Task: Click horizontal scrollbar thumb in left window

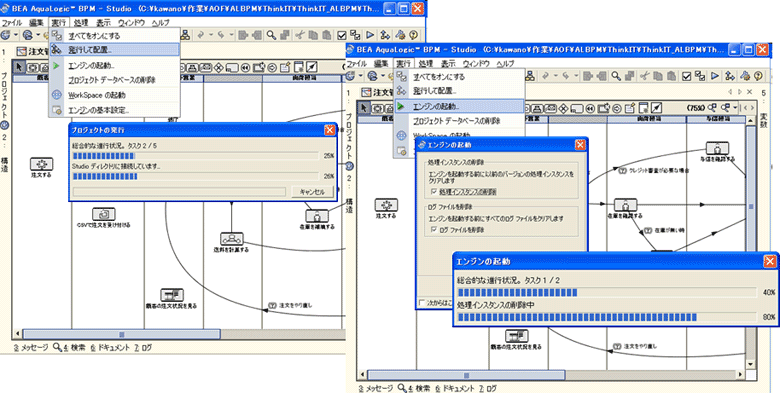Action: click(x=121, y=334)
